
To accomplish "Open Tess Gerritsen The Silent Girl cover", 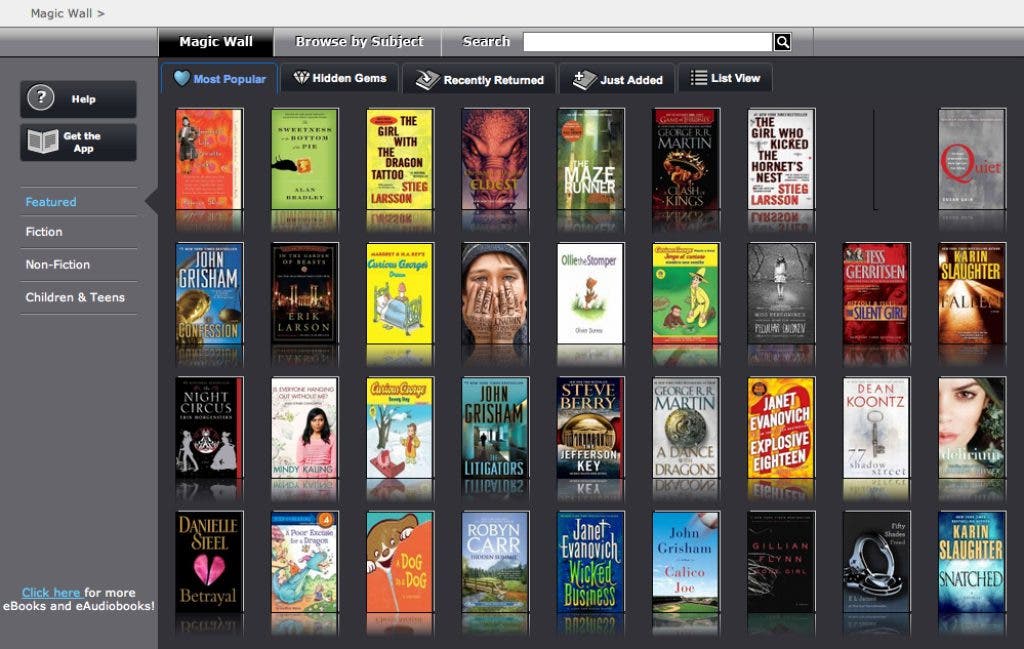I will coord(876,294).
